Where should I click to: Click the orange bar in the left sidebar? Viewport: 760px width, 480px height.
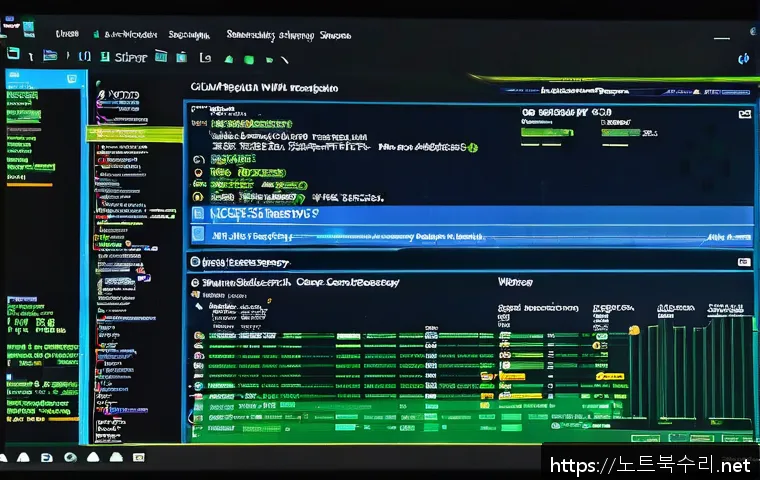pyautogui.click(x=30, y=185)
